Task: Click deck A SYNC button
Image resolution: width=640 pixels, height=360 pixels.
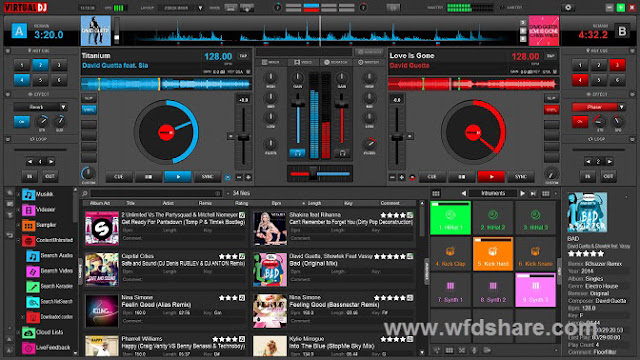Action: coord(207,177)
